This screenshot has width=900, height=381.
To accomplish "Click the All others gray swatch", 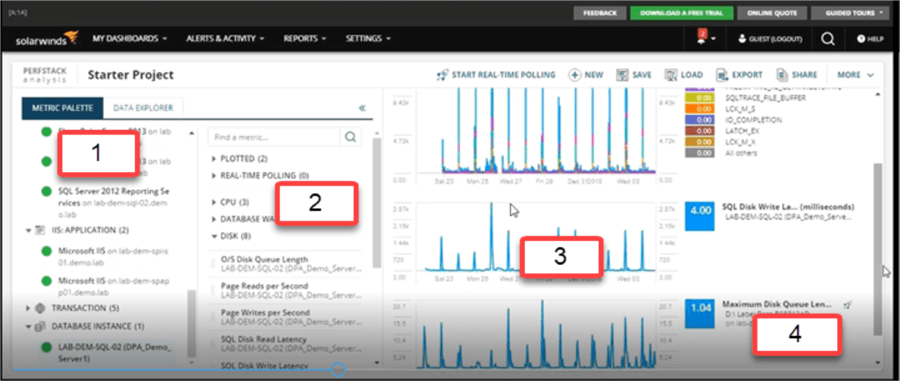I will [700, 153].
